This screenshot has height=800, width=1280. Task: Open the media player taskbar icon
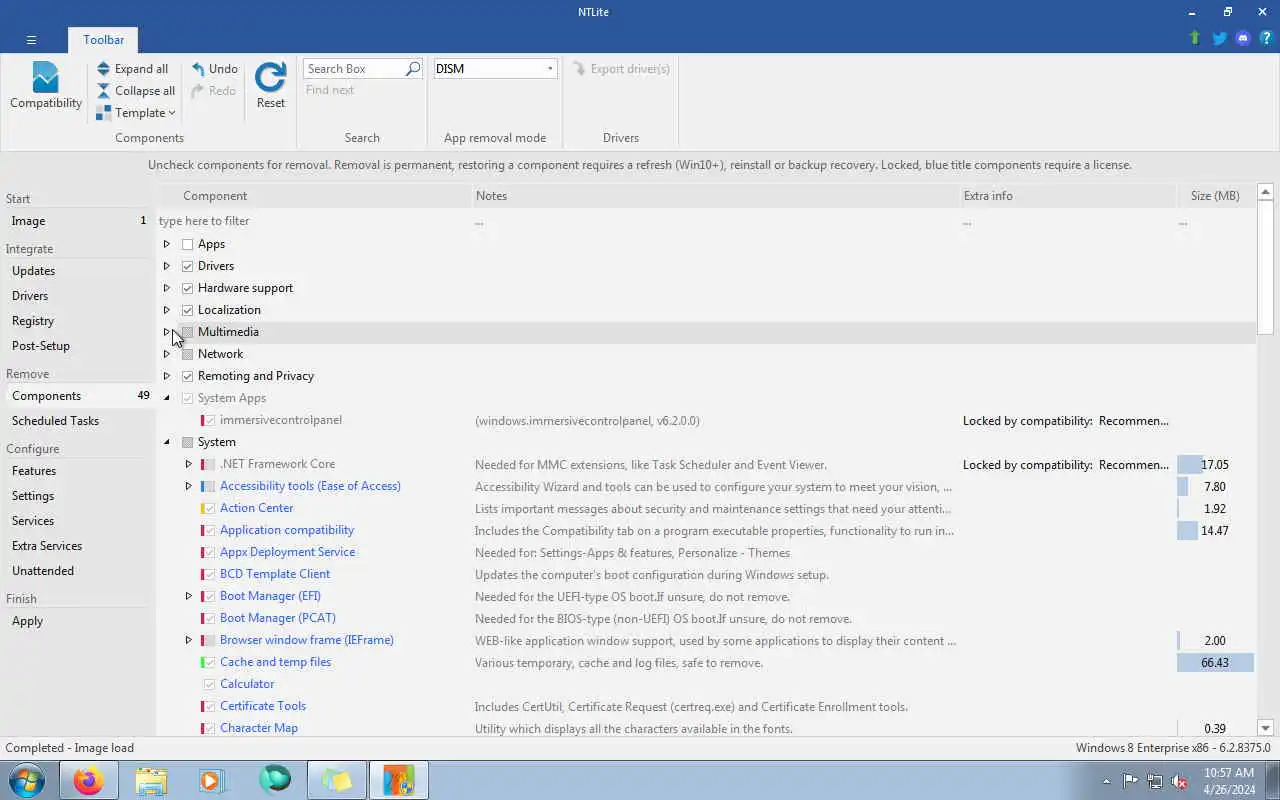pyautogui.click(x=211, y=780)
